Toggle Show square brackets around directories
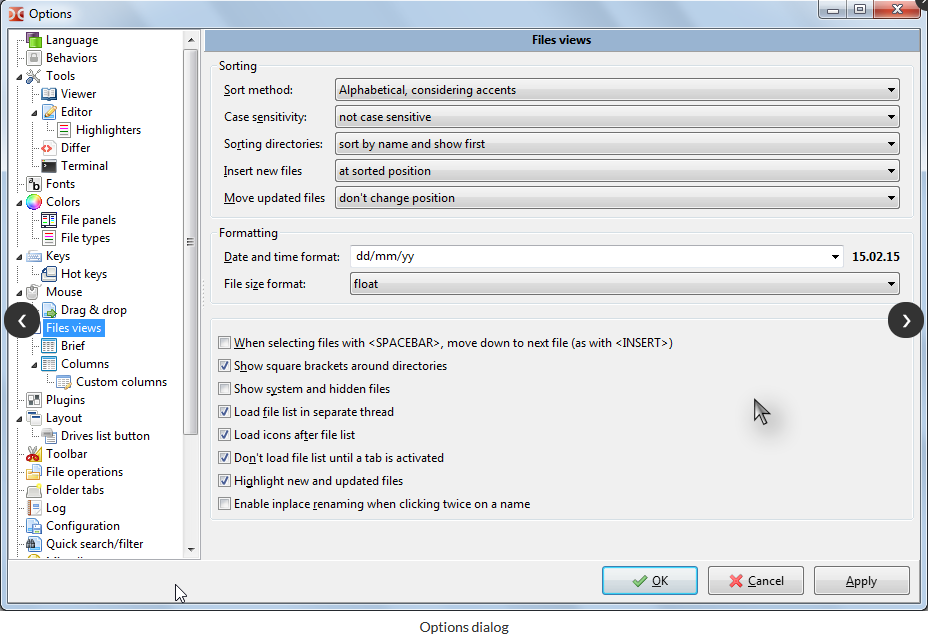The width and height of the screenshot is (928, 642). click(224, 366)
